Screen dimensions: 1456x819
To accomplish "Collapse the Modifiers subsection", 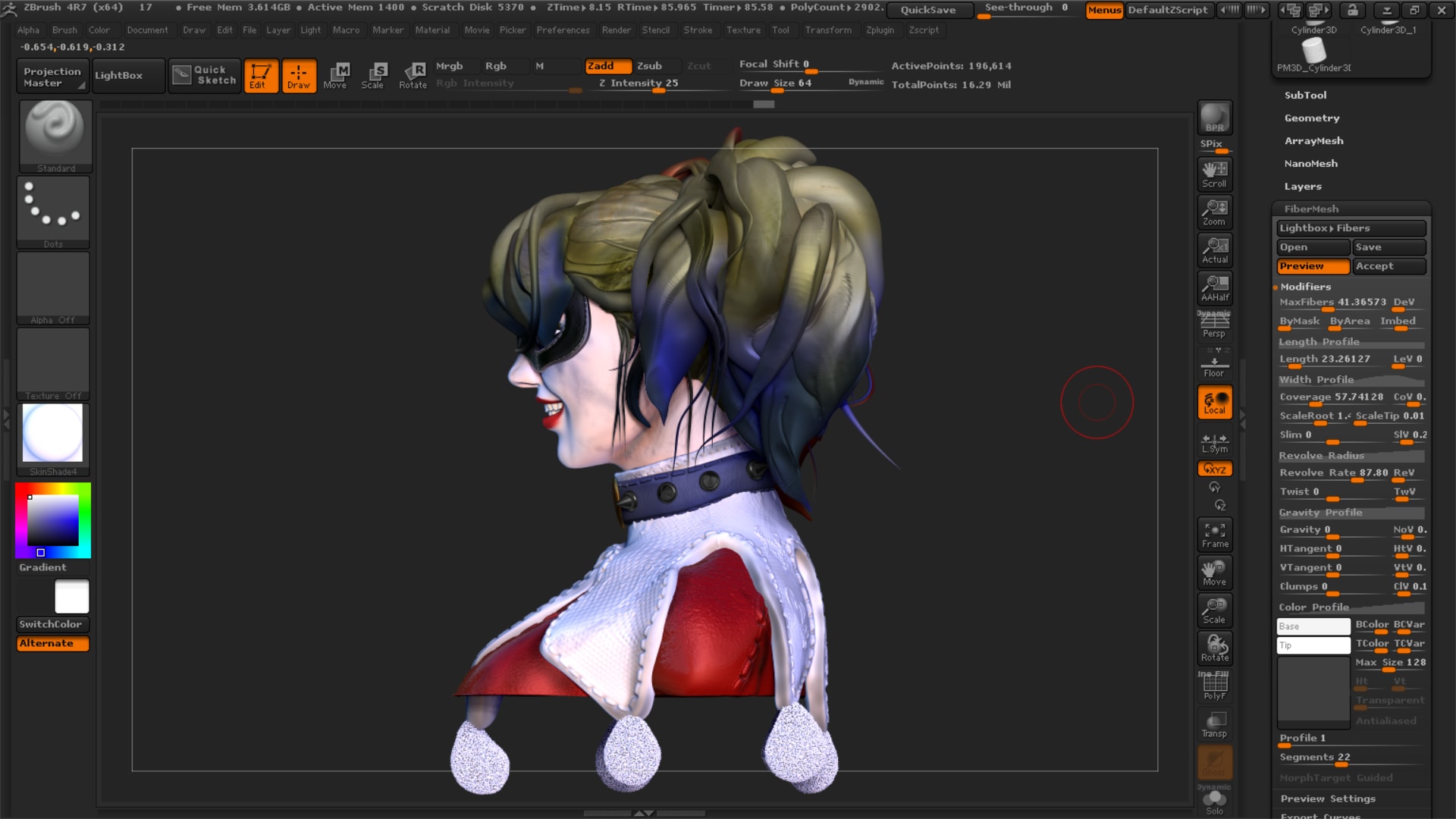I will 1305,287.
